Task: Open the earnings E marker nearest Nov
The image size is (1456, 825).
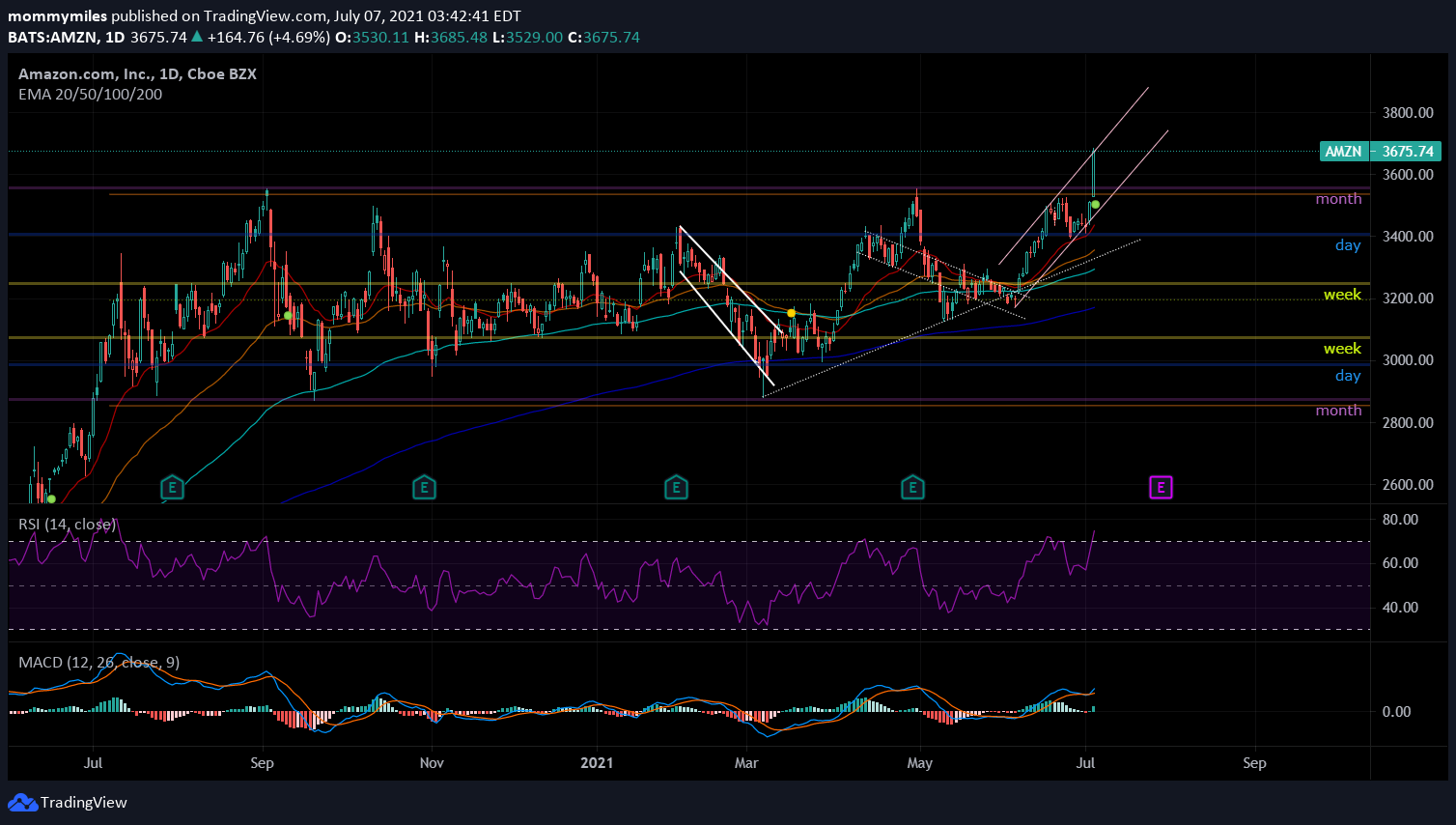Action: (x=424, y=487)
